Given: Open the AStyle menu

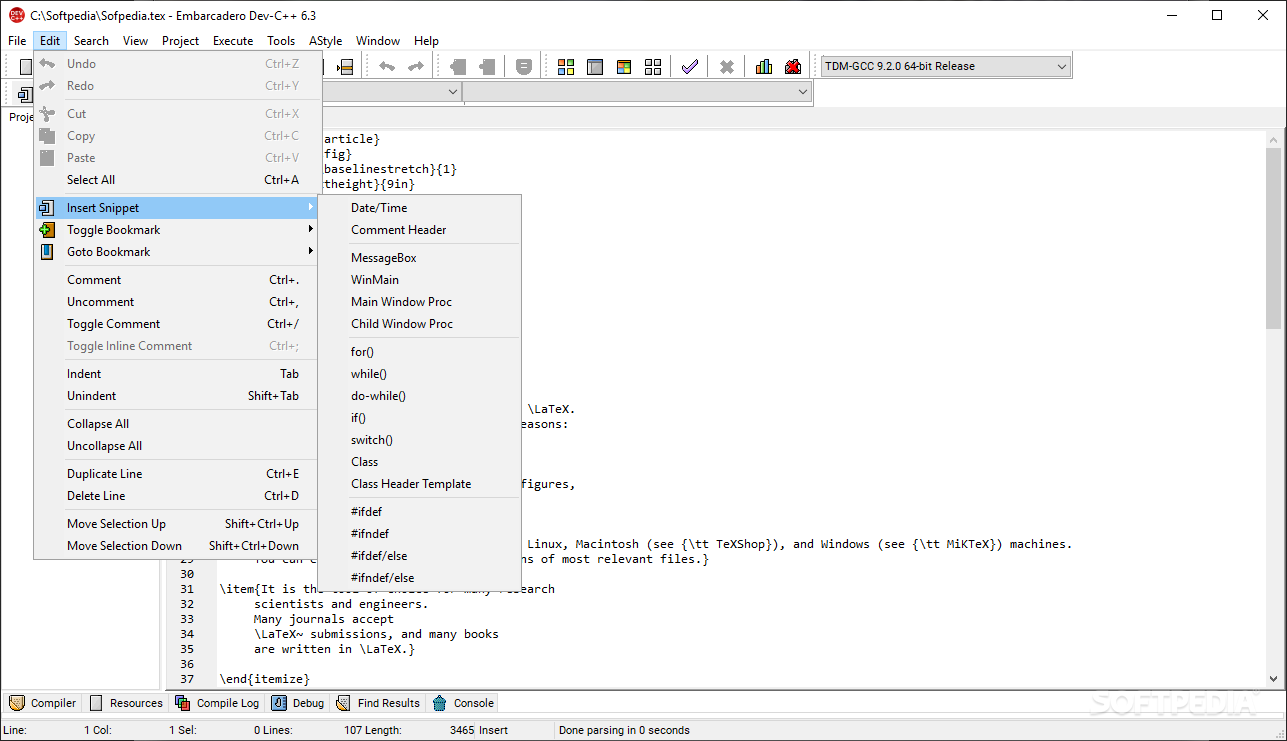Looking at the screenshot, I should click(325, 41).
